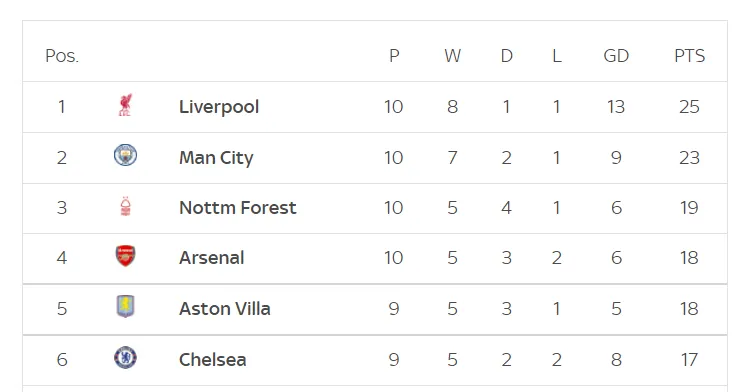This screenshot has width=740, height=392.
Task: Click Man City's 23 points value
Action: pos(690,158)
